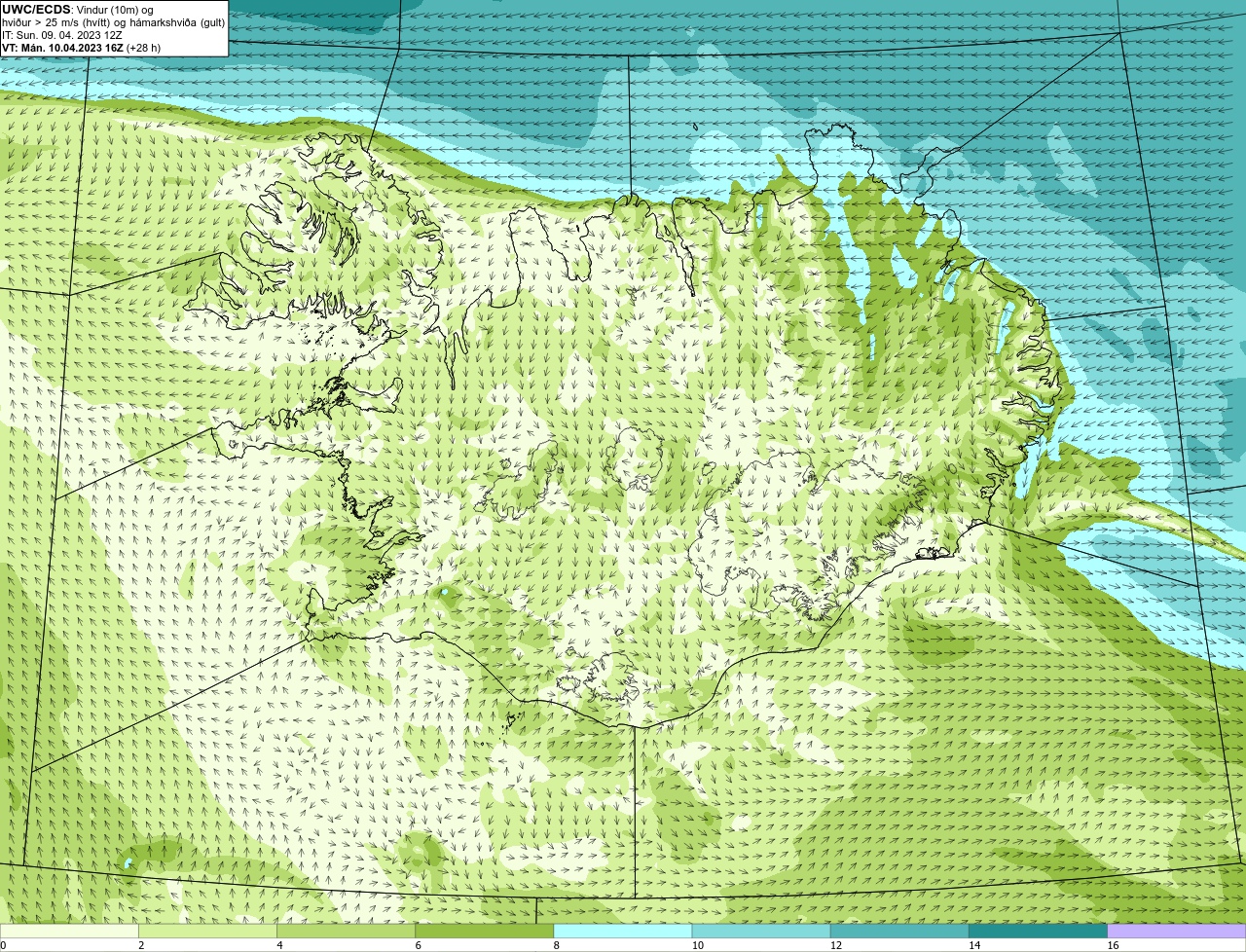Click the 'VT: Mán. 10.04.2023 16Z' valid time

pos(62,48)
